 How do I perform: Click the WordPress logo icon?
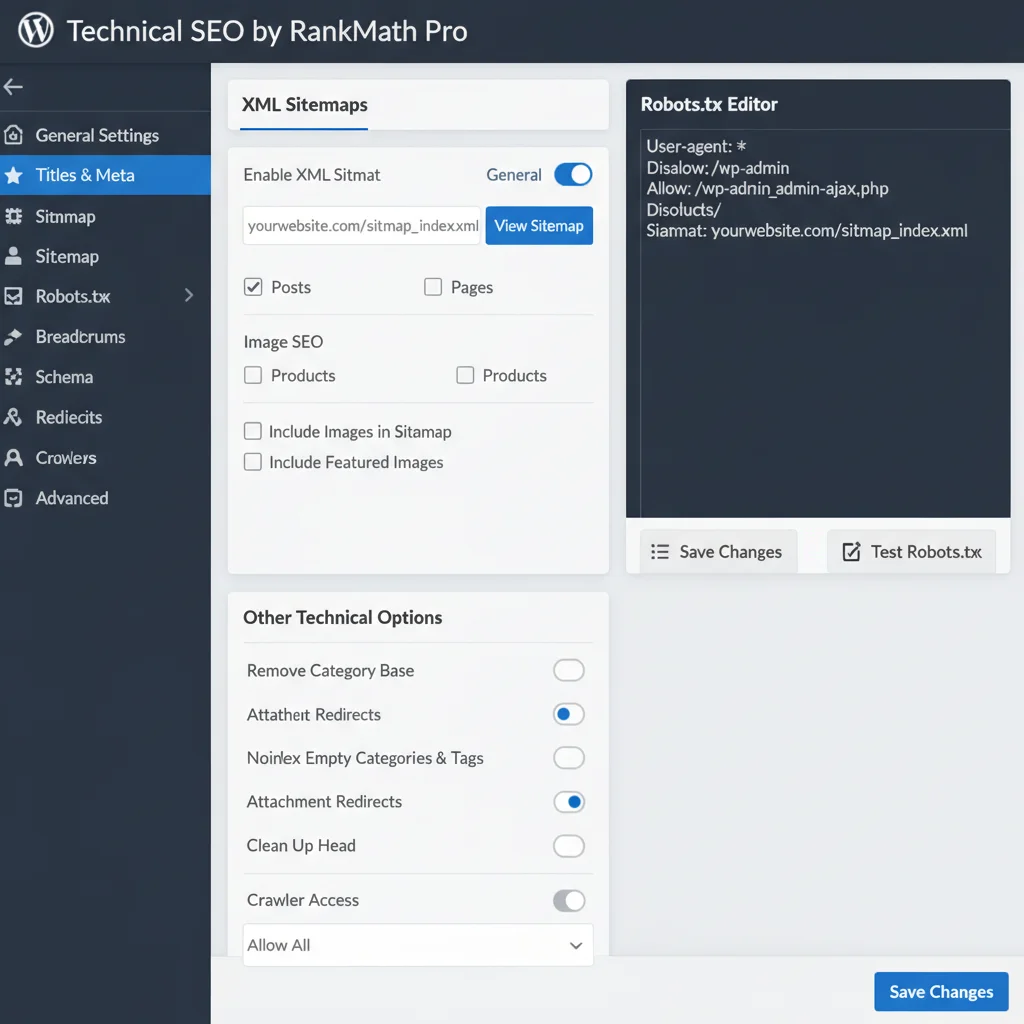(x=35, y=30)
